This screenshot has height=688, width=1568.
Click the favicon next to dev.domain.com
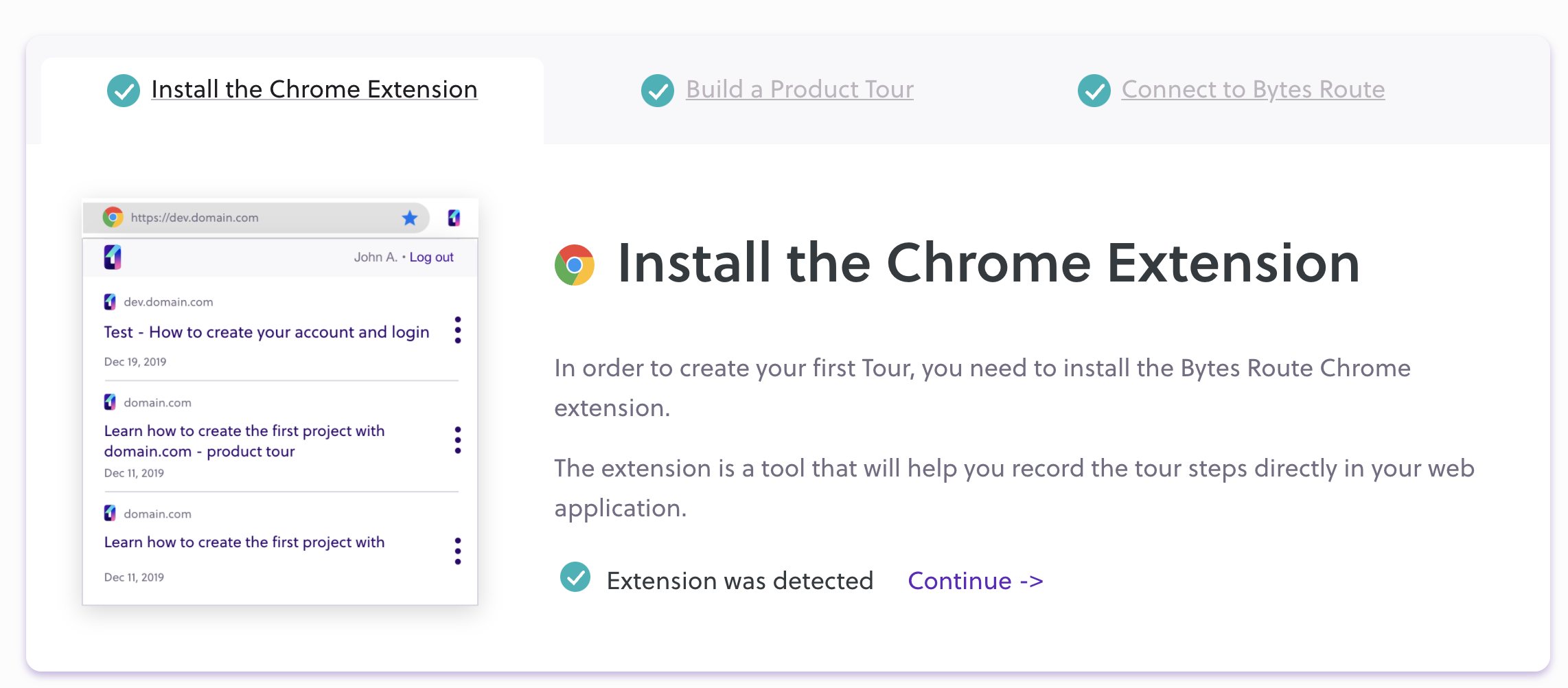point(110,302)
